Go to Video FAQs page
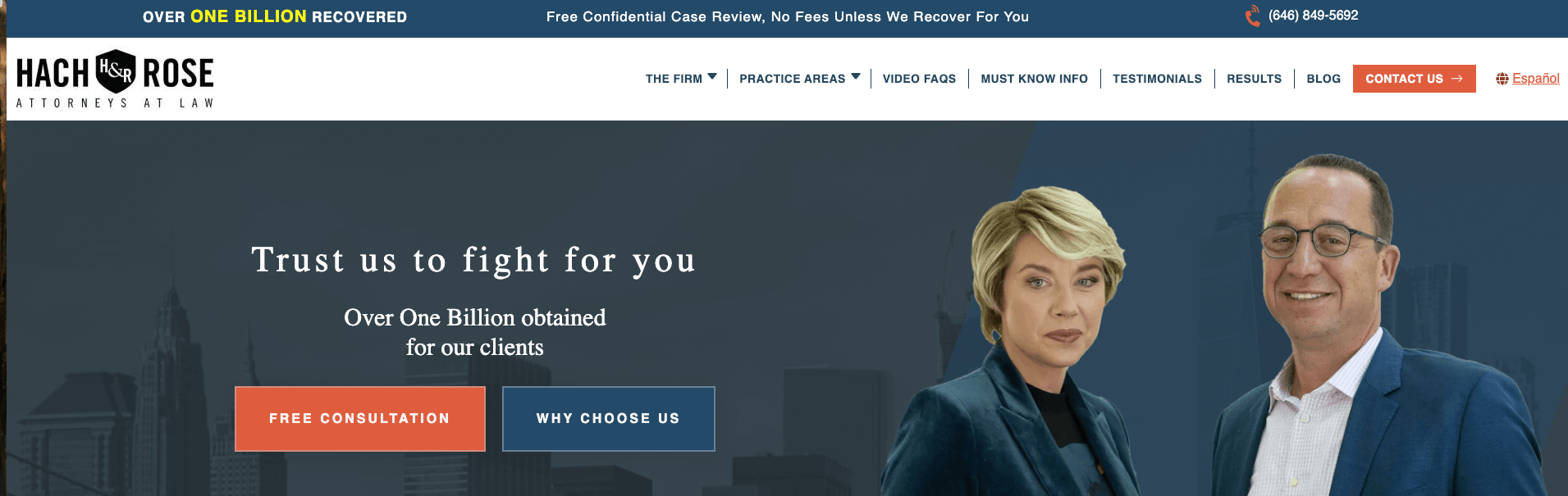The width and height of the screenshot is (1568, 496). point(919,79)
